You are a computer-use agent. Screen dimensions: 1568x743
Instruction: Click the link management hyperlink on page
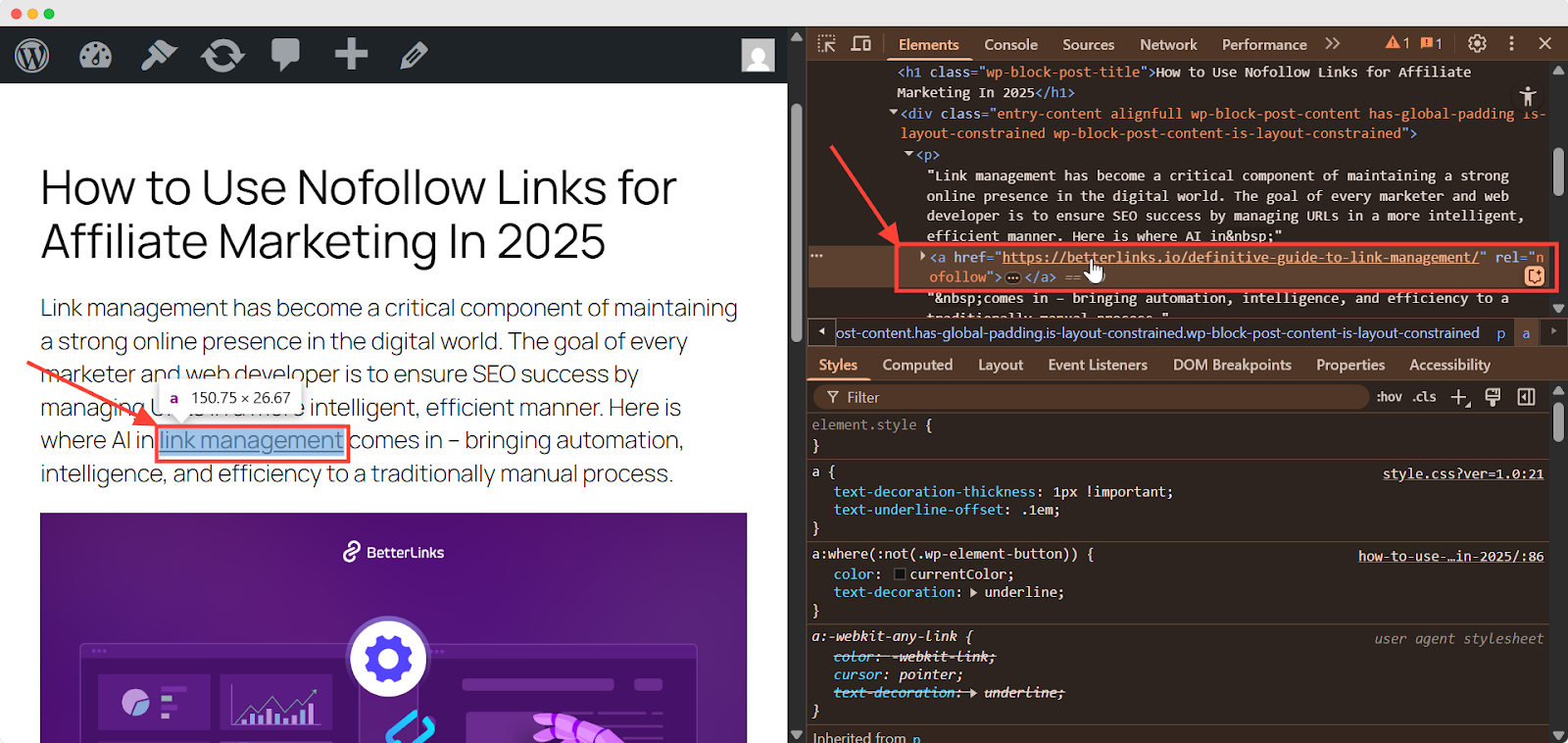click(251, 440)
